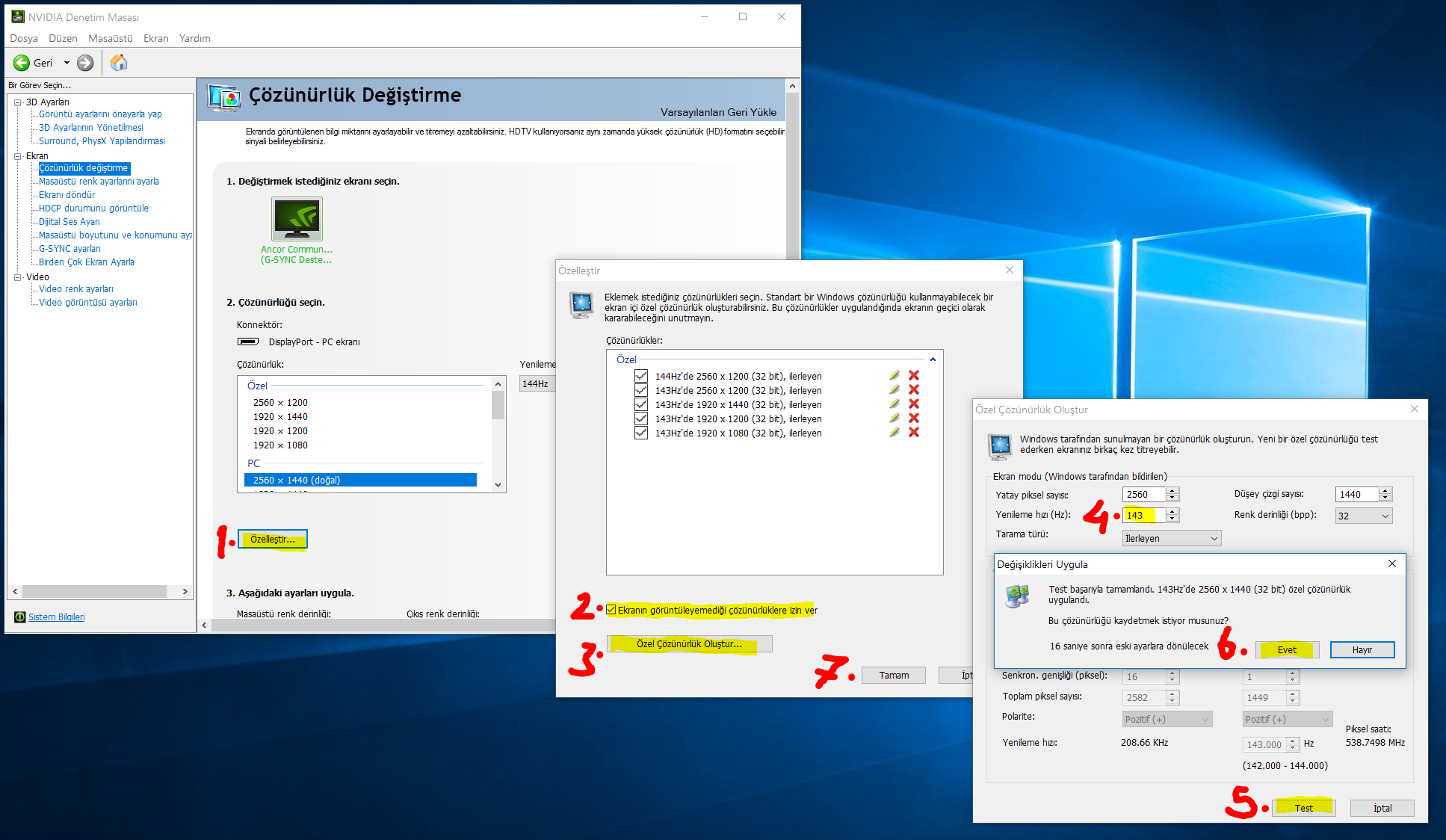Open the Yardım menu

point(194,38)
